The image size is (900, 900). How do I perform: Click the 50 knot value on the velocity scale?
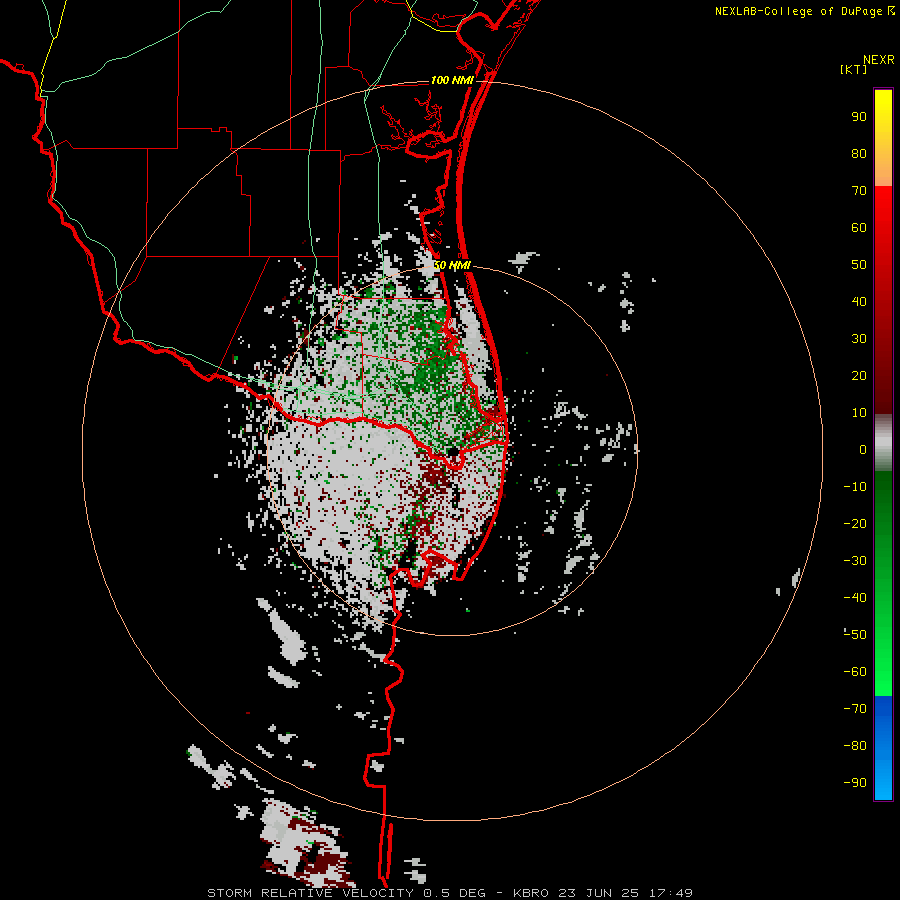tap(859, 265)
